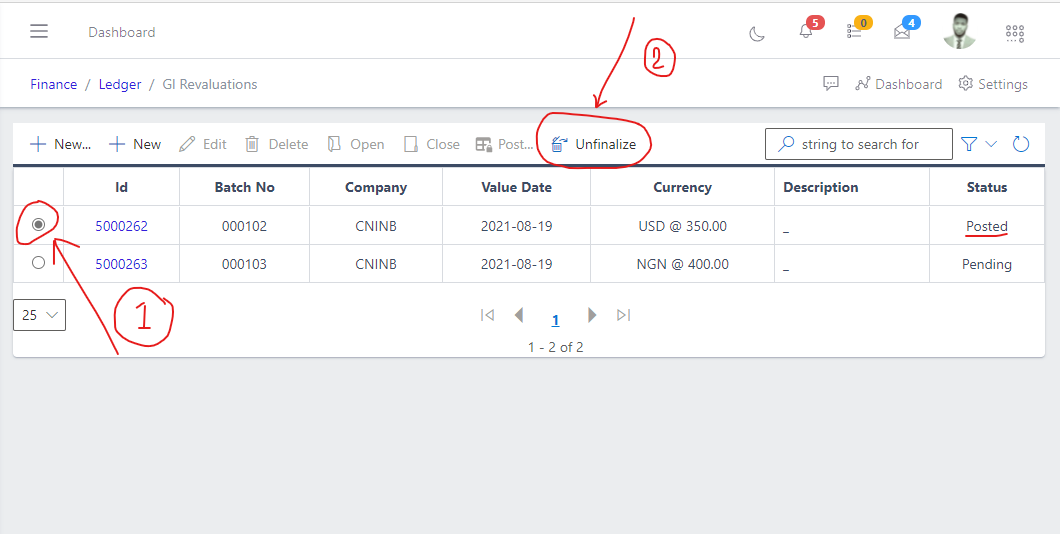This screenshot has width=1060, height=534.
Task: Click the Dashboard title in header
Action: tap(122, 32)
